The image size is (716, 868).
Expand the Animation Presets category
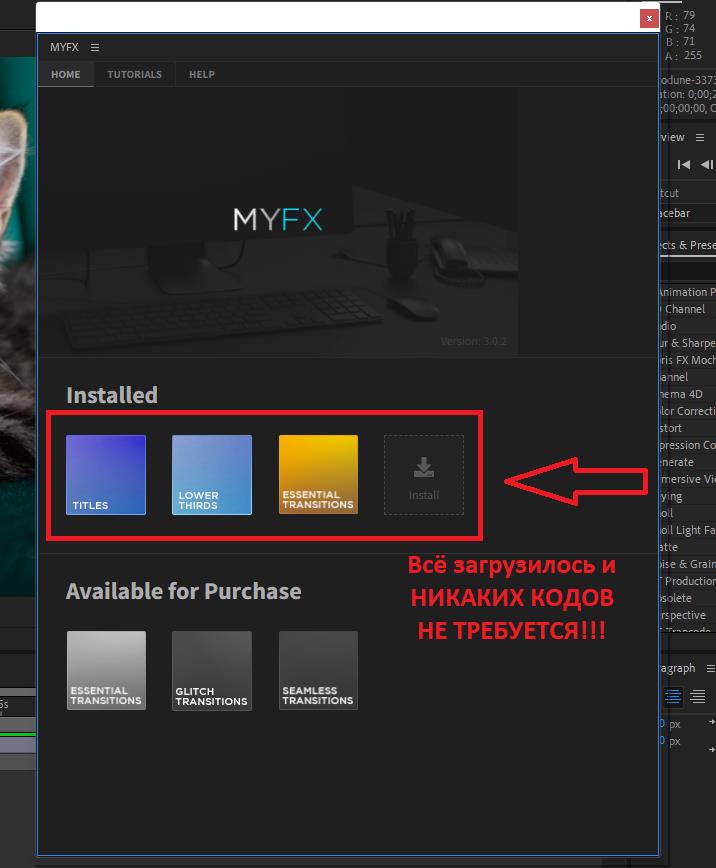click(688, 292)
